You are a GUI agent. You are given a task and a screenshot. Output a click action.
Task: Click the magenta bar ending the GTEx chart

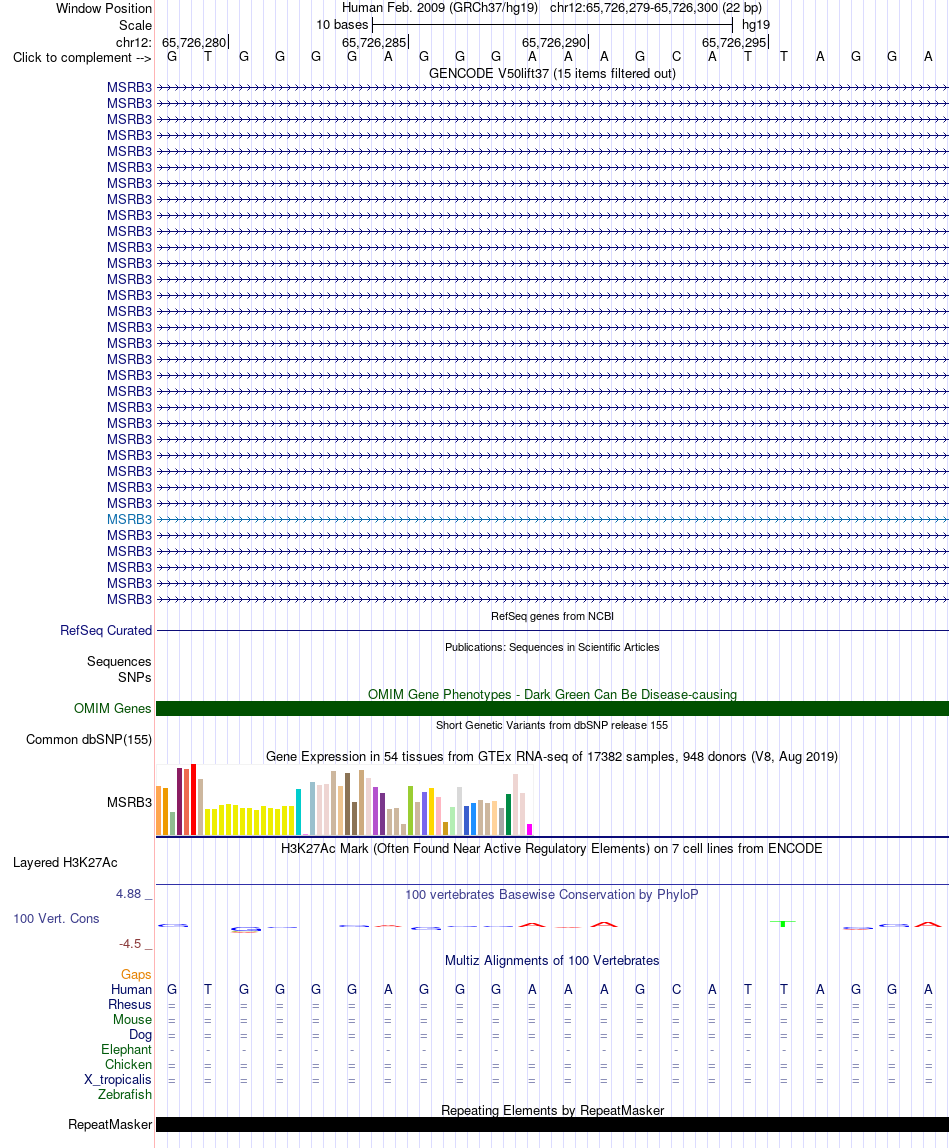[529, 830]
